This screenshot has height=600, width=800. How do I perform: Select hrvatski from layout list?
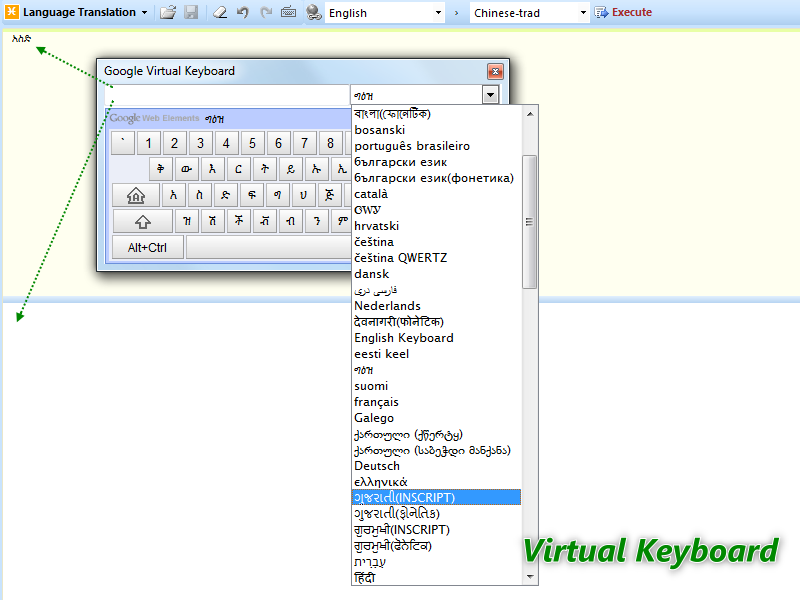(436, 226)
